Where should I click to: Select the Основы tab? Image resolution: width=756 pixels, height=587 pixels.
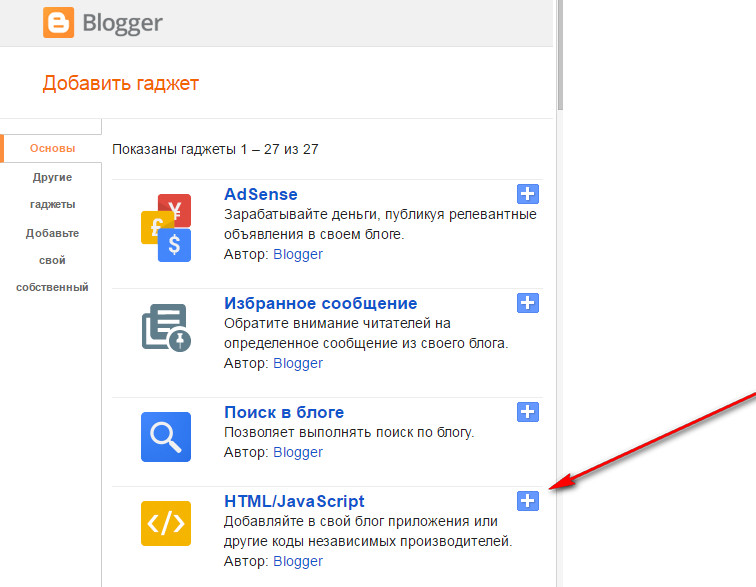click(x=52, y=149)
